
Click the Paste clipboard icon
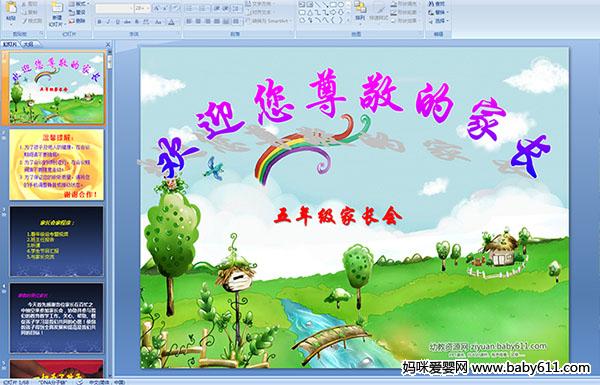pos(11,11)
